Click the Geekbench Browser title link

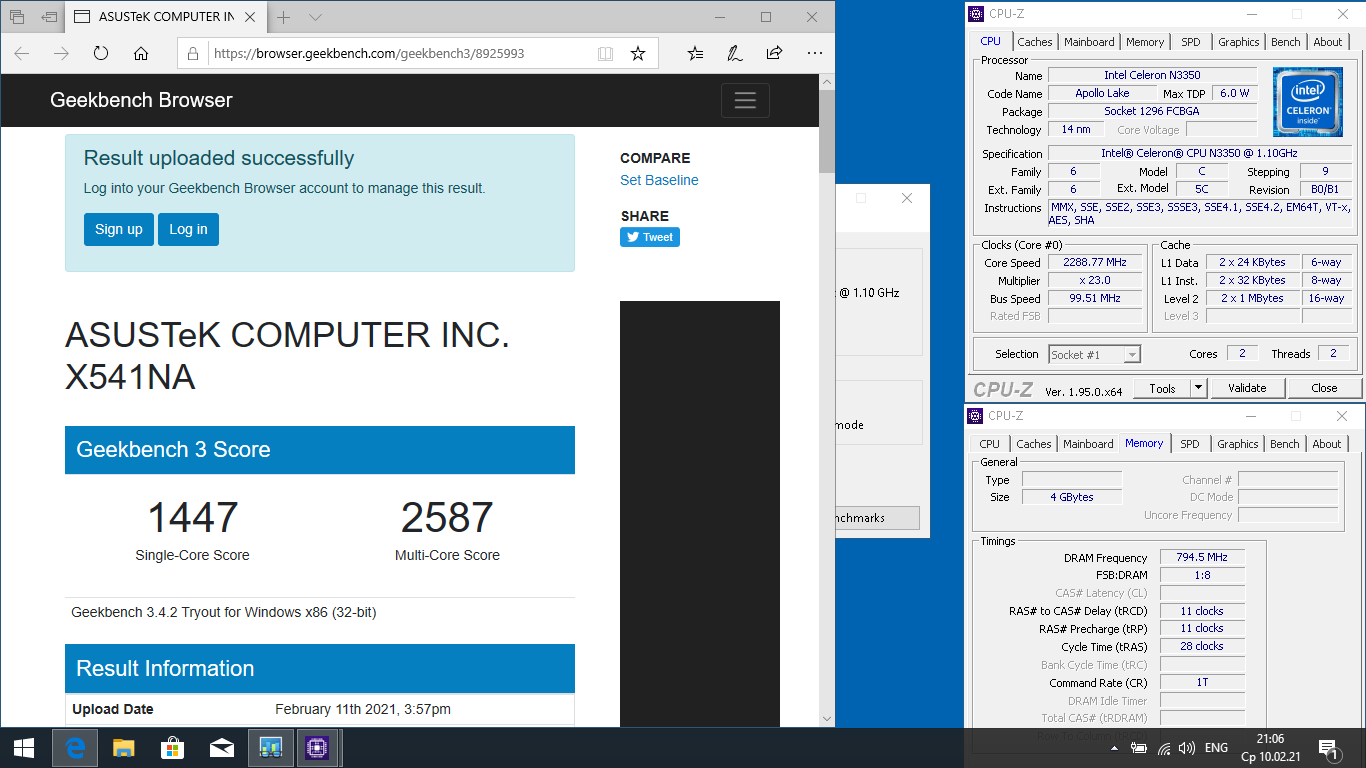click(x=141, y=100)
